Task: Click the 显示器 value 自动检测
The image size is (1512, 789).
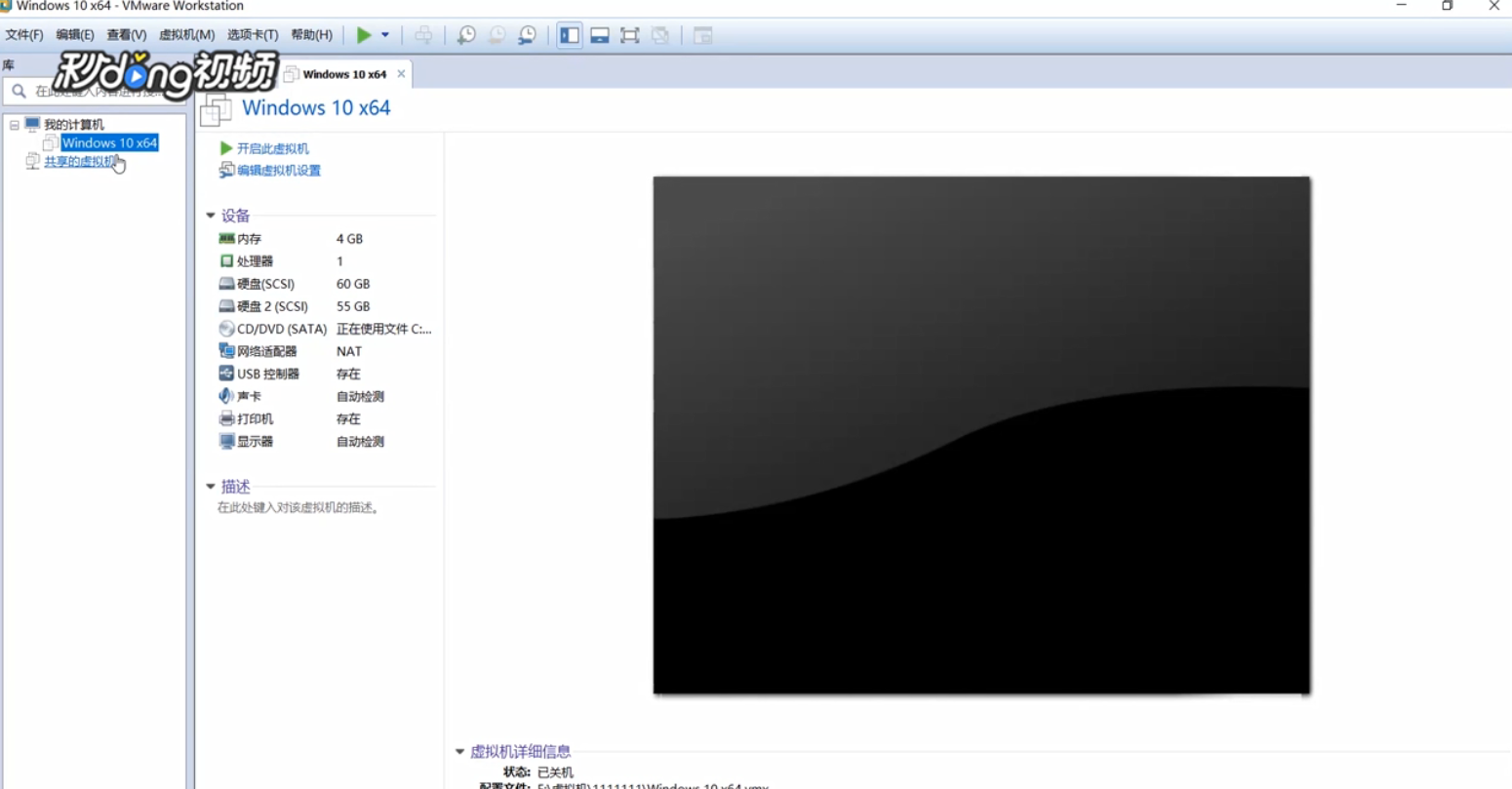Action: (x=360, y=441)
